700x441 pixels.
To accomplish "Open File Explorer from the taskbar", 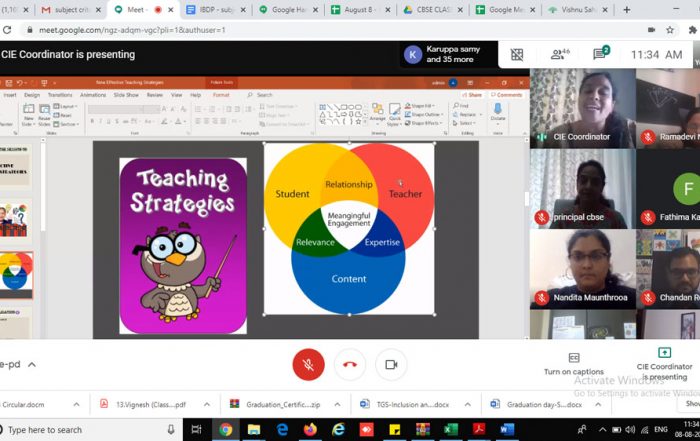I will (x=254, y=429).
